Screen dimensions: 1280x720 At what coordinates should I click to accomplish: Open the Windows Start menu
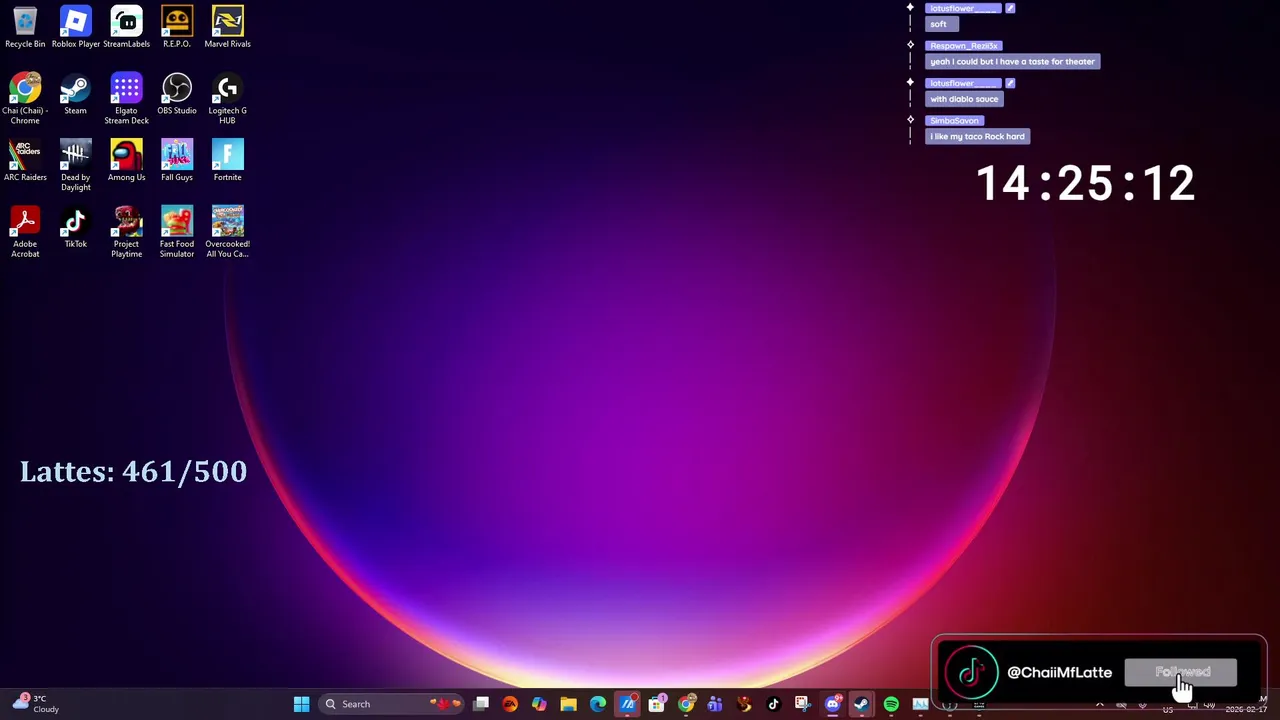tap(301, 704)
